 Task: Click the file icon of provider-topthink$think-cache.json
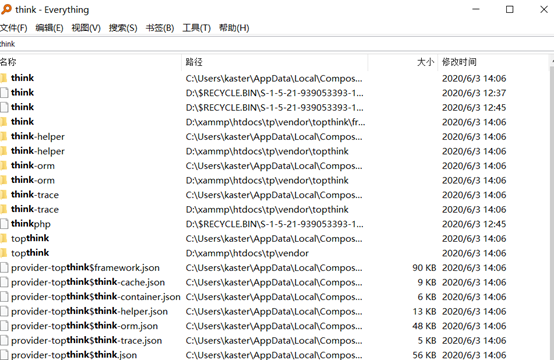pyautogui.click(x=4, y=282)
